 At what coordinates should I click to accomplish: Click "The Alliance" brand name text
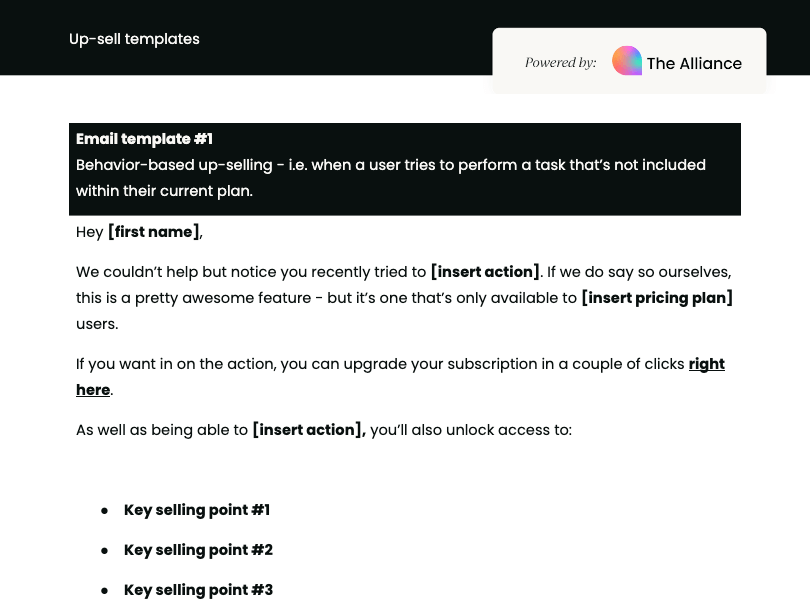pyautogui.click(x=694, y=63)
